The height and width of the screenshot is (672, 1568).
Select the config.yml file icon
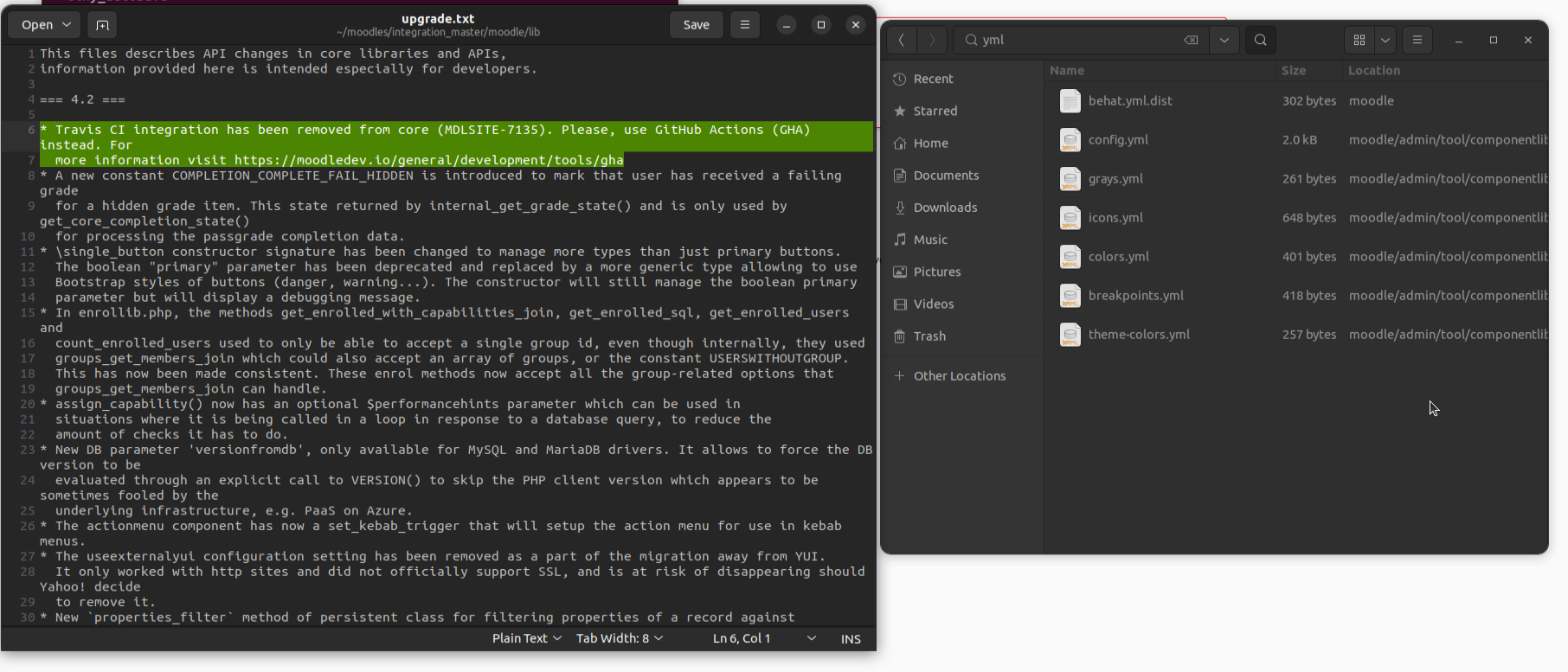(x=1070, y=140)
